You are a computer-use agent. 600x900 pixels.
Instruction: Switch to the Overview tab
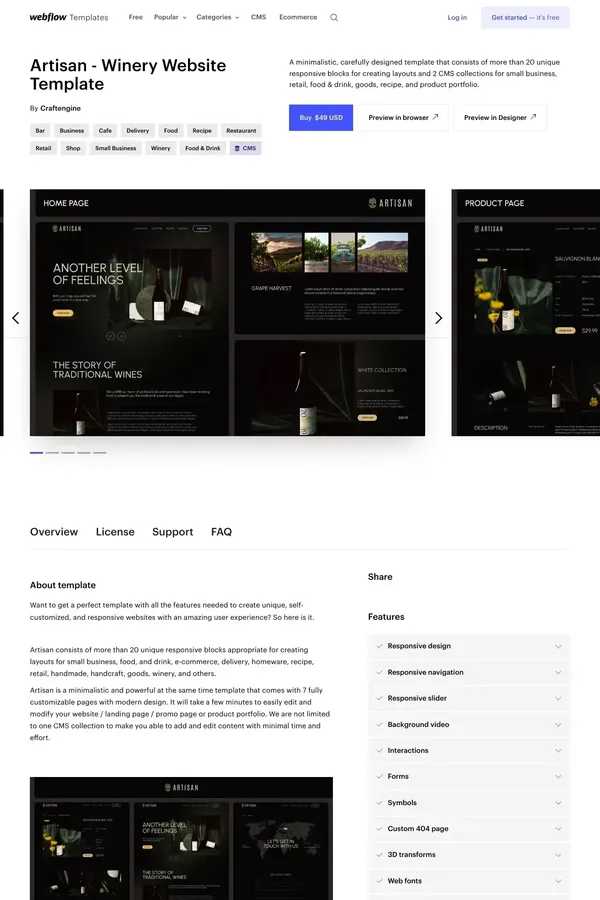tap(54, 532)
